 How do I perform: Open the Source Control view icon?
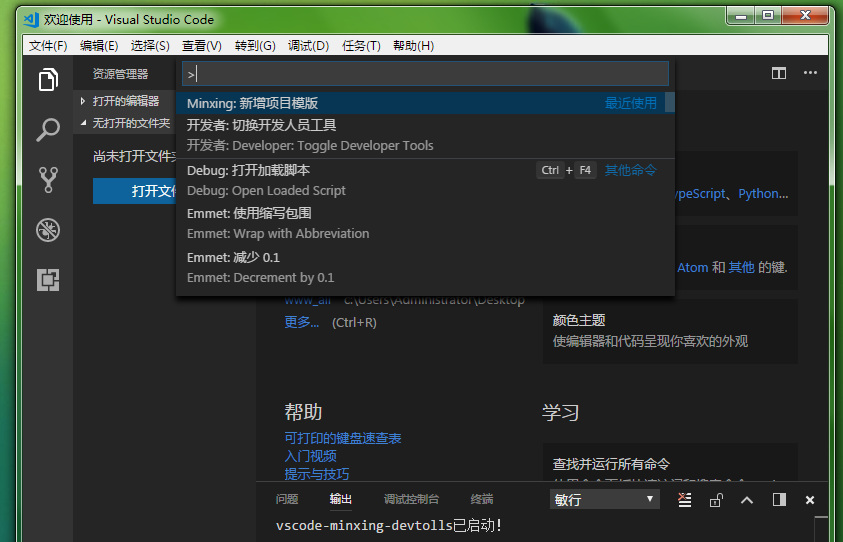[x=48, y=180]
